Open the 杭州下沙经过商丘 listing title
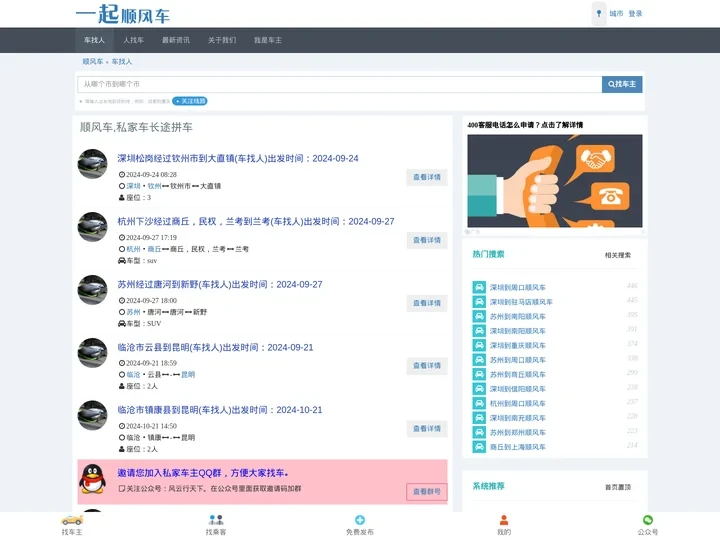720x540 pixels. coord(256,221)
